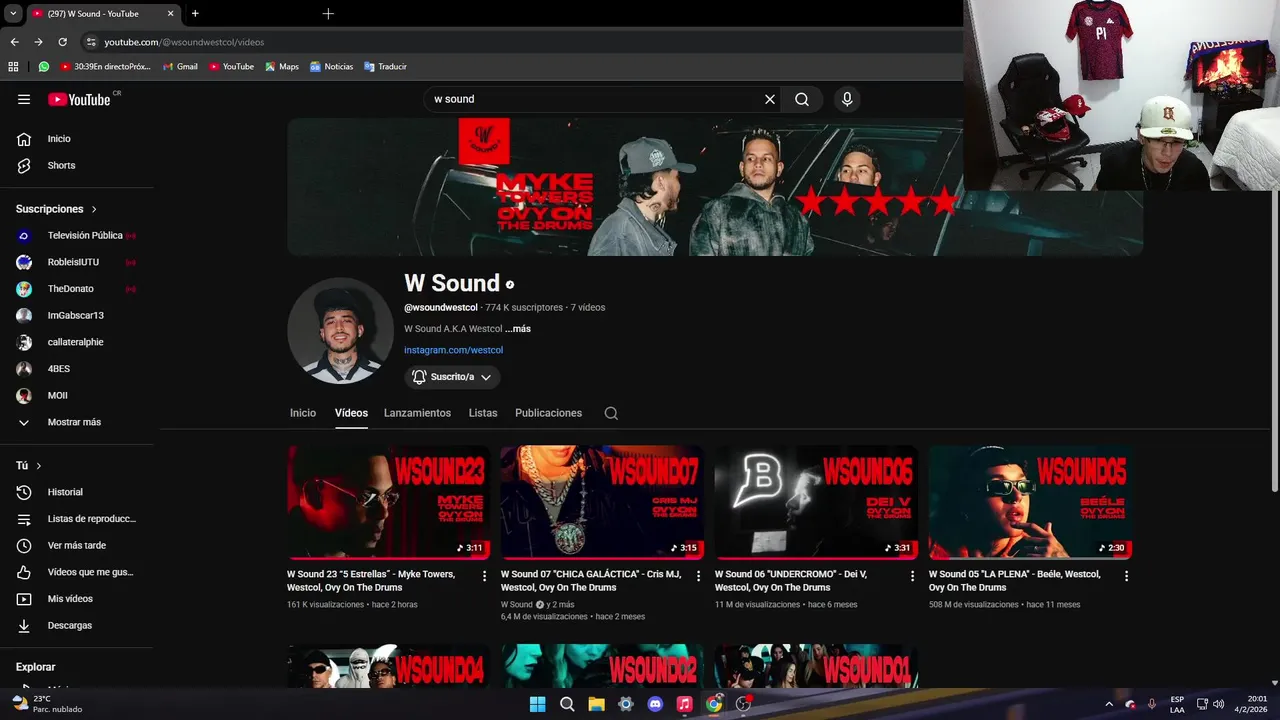Image resolution: width=1280 pixels, height=720 pixels.
Task: Switch to Lanzamientos tab
Action: click(417, 413)
